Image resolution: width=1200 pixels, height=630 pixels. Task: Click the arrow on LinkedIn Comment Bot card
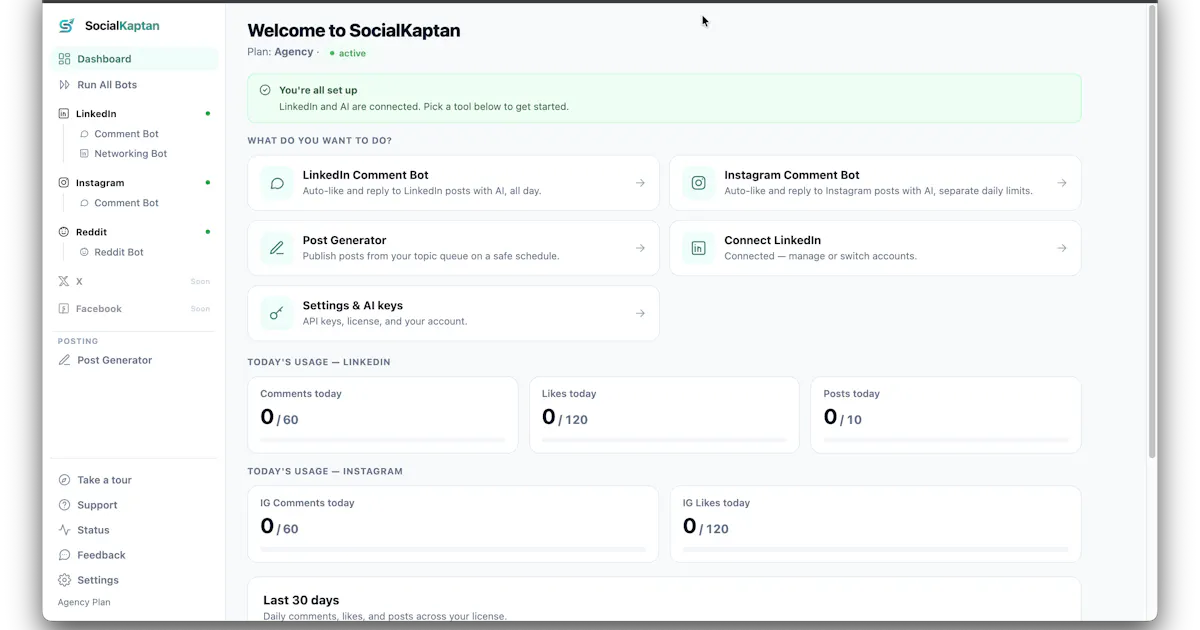point(640,183)
